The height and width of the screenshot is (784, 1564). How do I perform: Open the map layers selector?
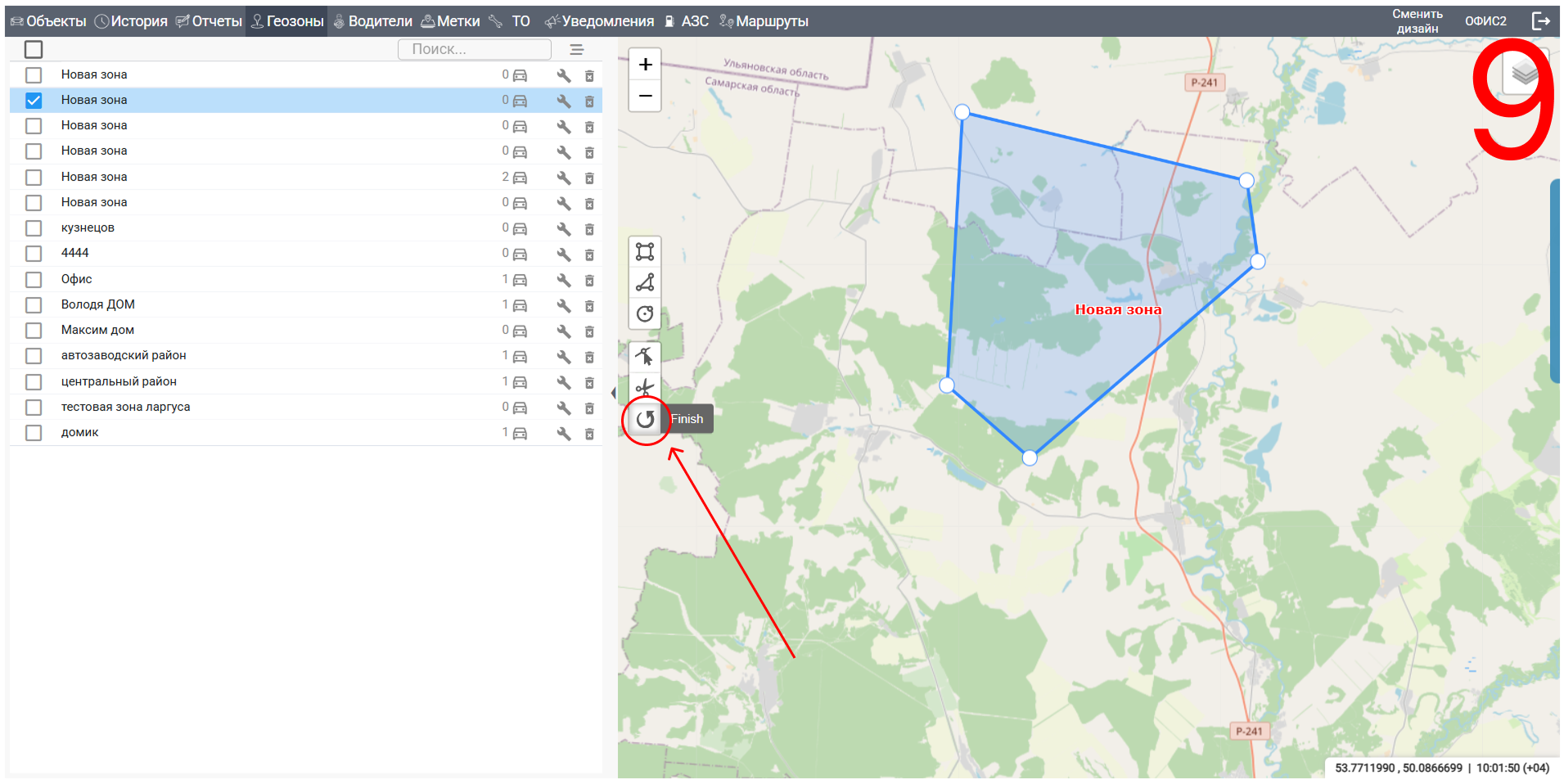pos(1523,74)
